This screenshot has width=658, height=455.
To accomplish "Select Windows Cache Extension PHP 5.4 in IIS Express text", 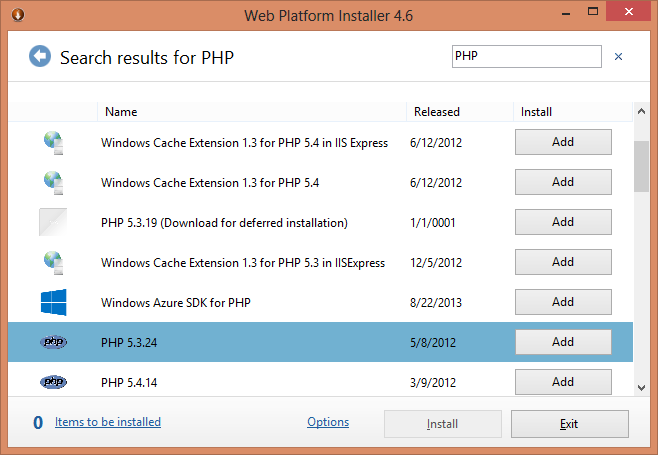I will click(244, 143).
